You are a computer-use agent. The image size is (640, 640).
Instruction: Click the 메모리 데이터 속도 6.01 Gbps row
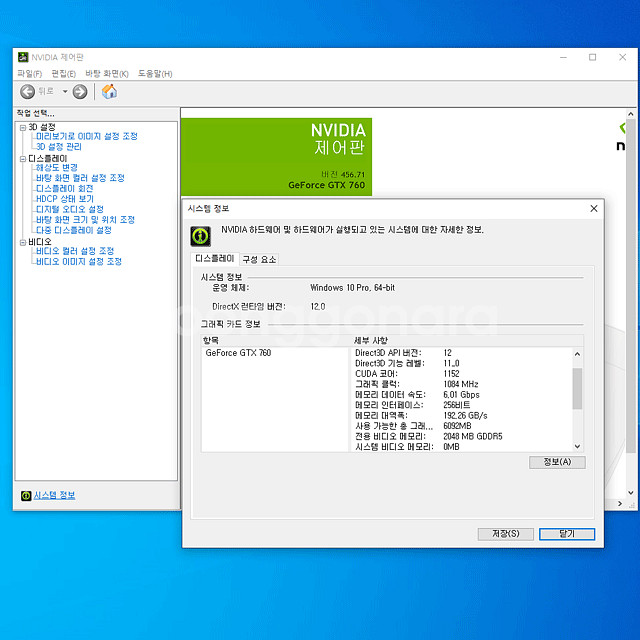point(462,395)
